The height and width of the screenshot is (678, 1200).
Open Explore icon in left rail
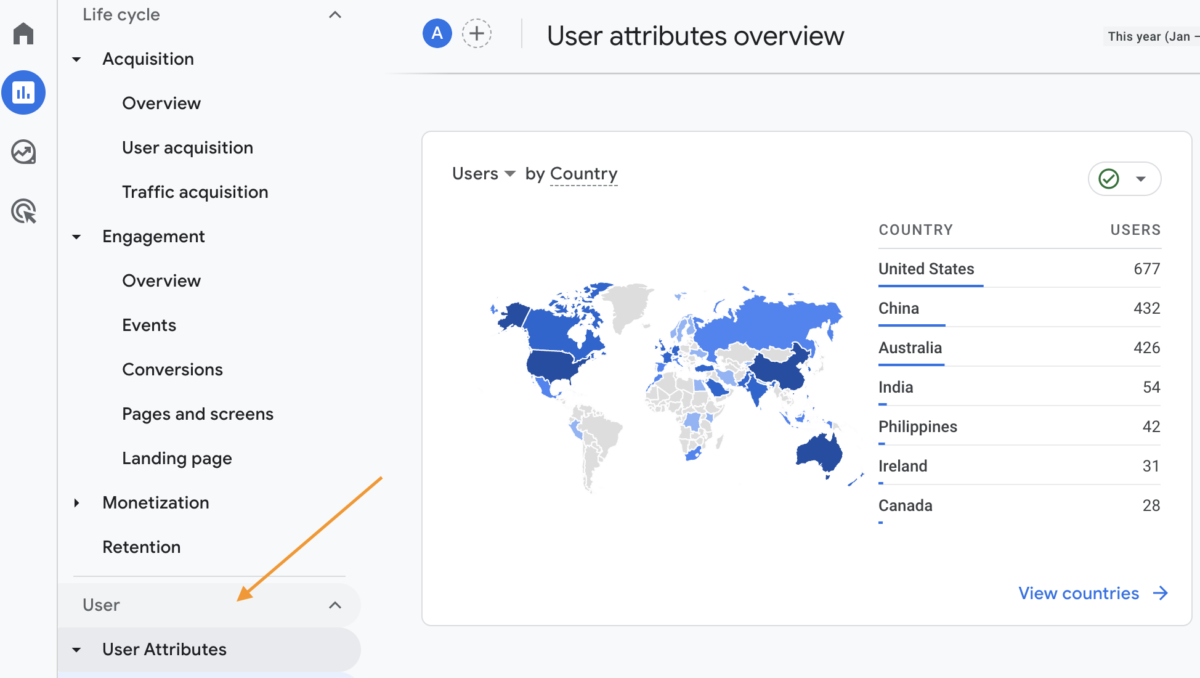[x=23, y=152]
